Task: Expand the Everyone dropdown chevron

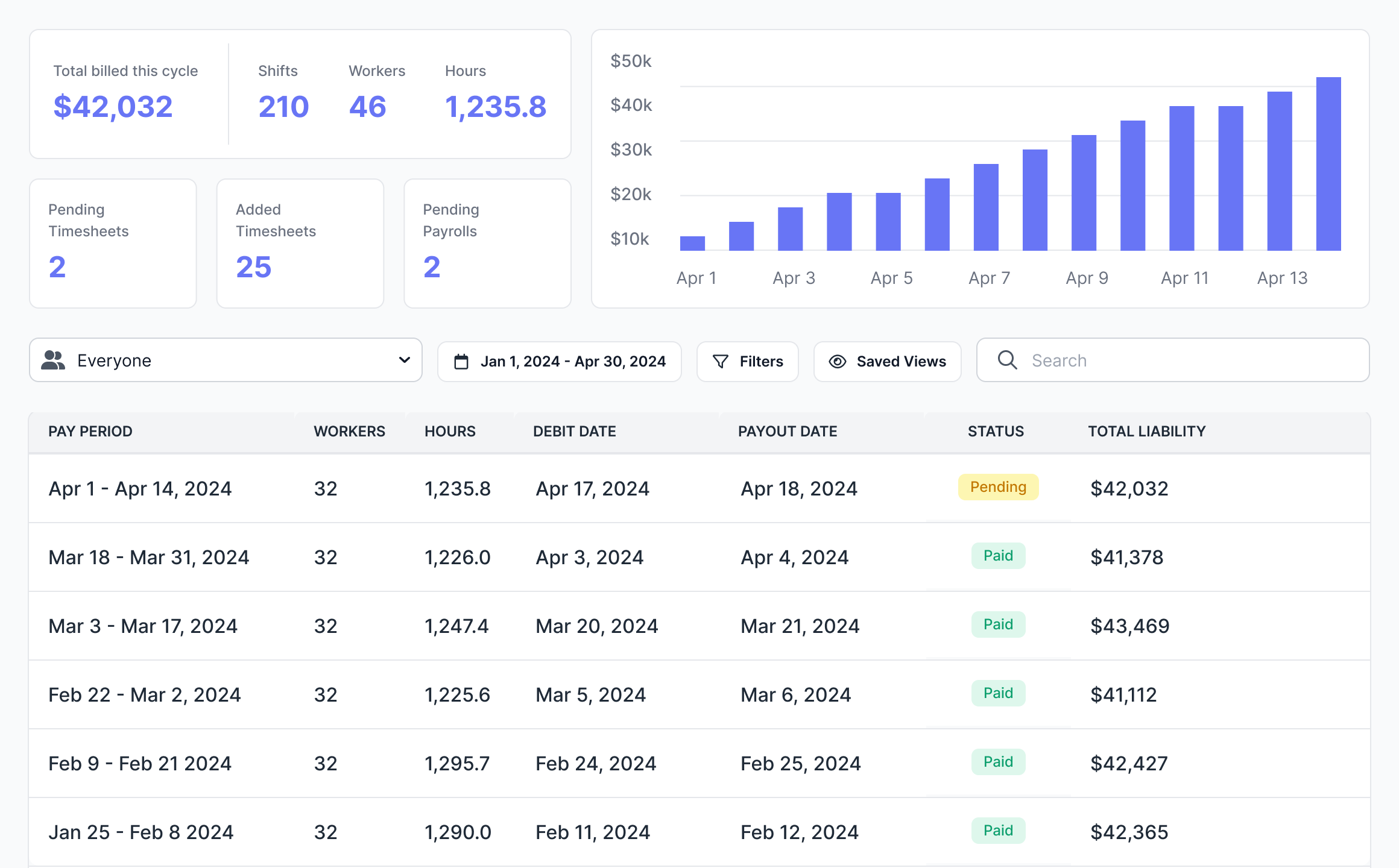Action: tap(405, 360)
